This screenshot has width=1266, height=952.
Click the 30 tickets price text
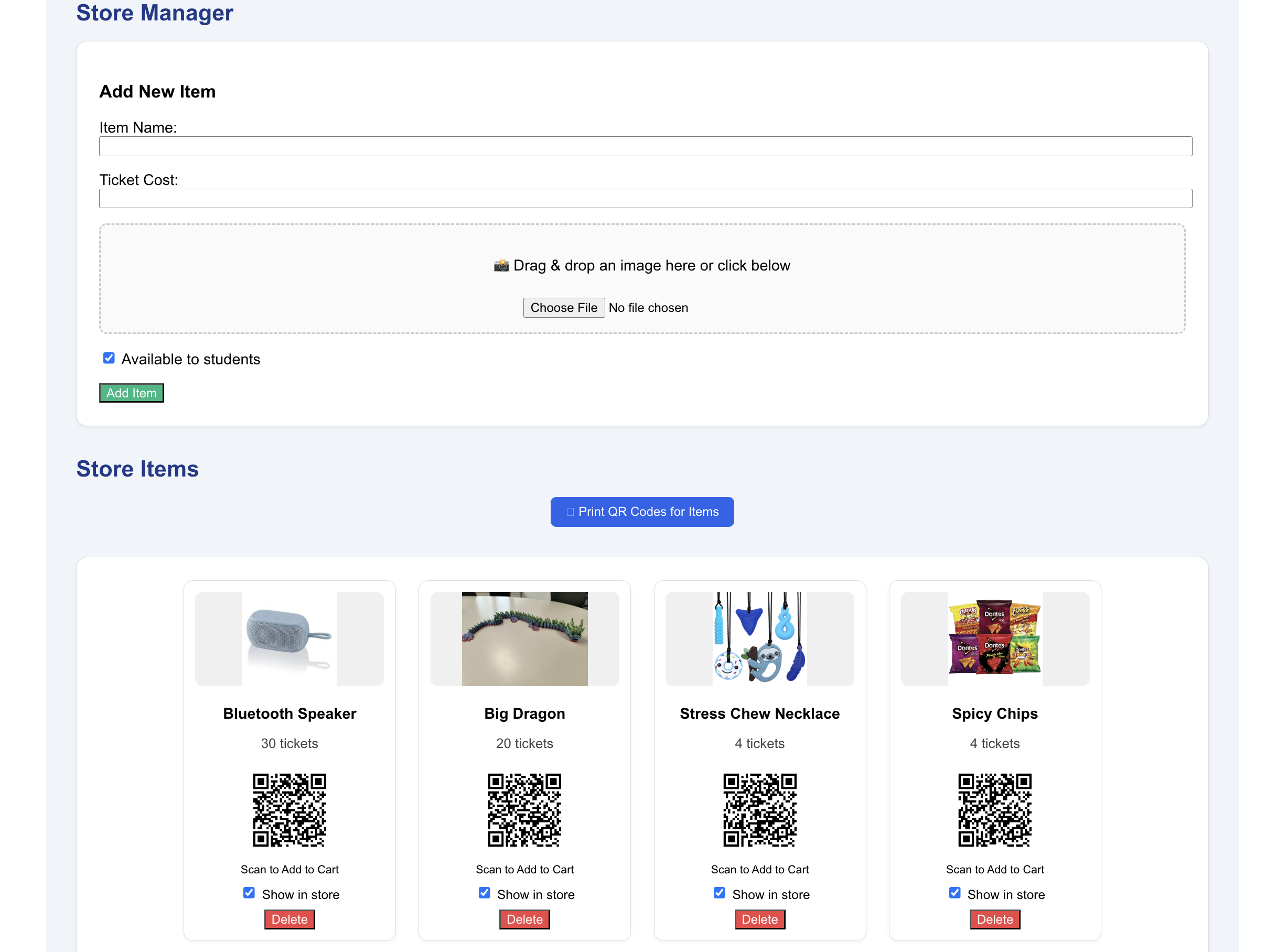(289, 743)
